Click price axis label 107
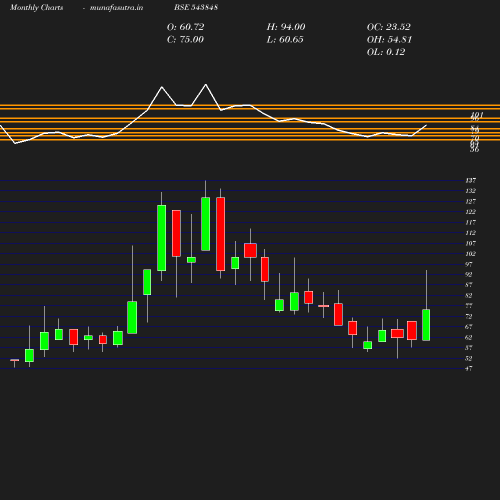 pyautogui.click(x=471, y=243)
